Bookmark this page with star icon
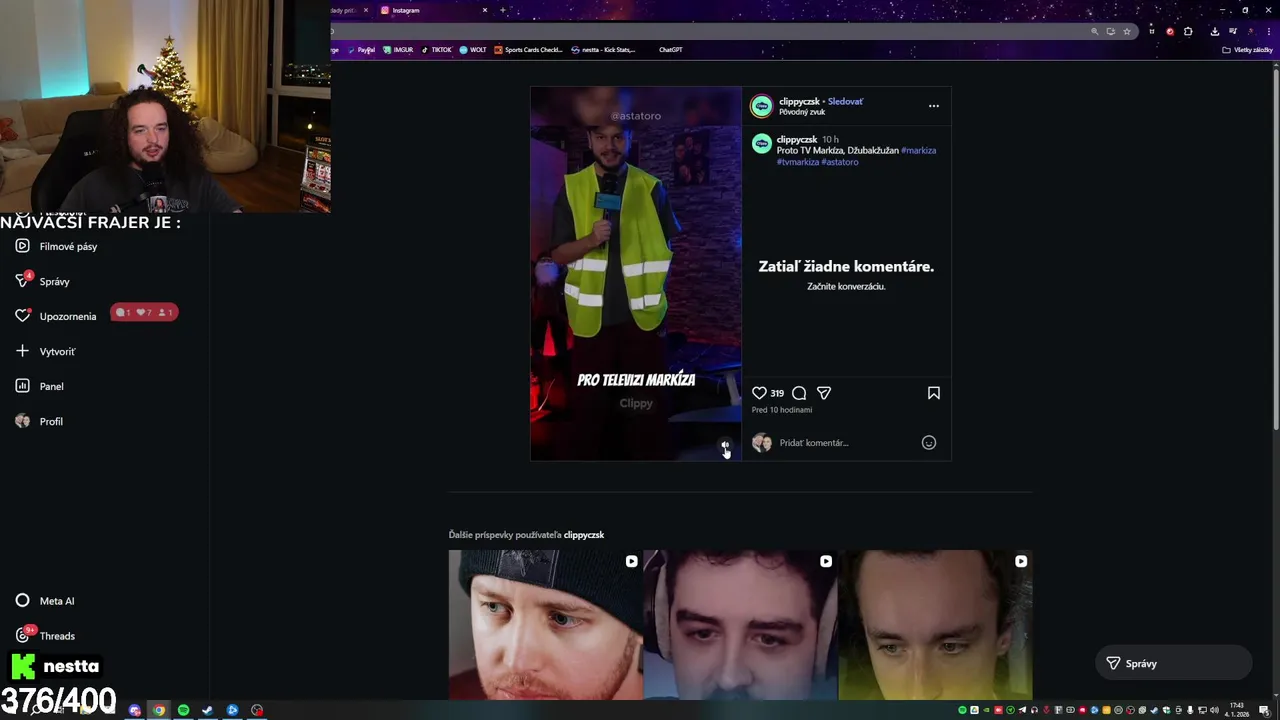Screen dimensions: 1280x720 coord(1127,31)
